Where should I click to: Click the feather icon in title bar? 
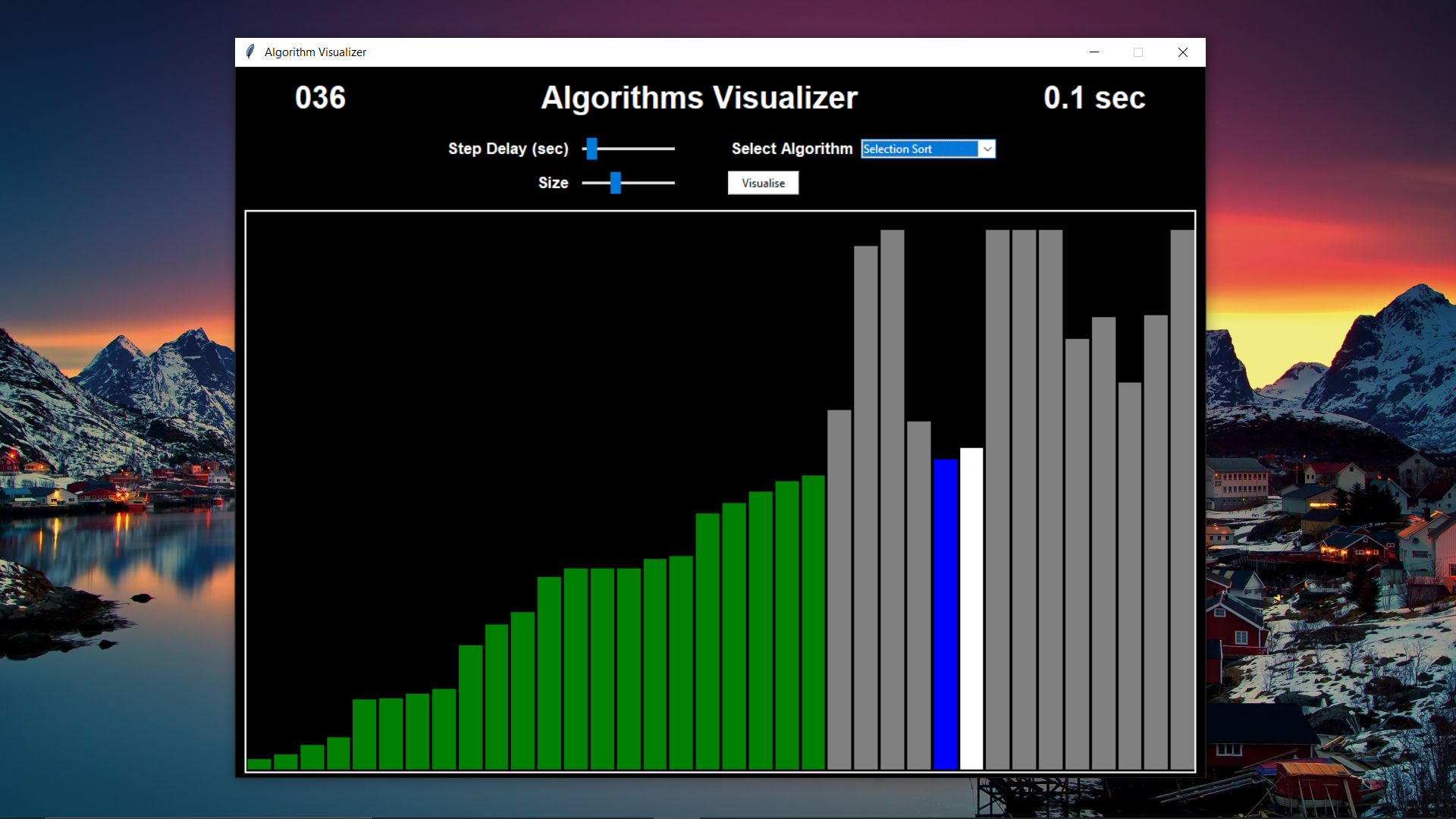pos(250,52)
